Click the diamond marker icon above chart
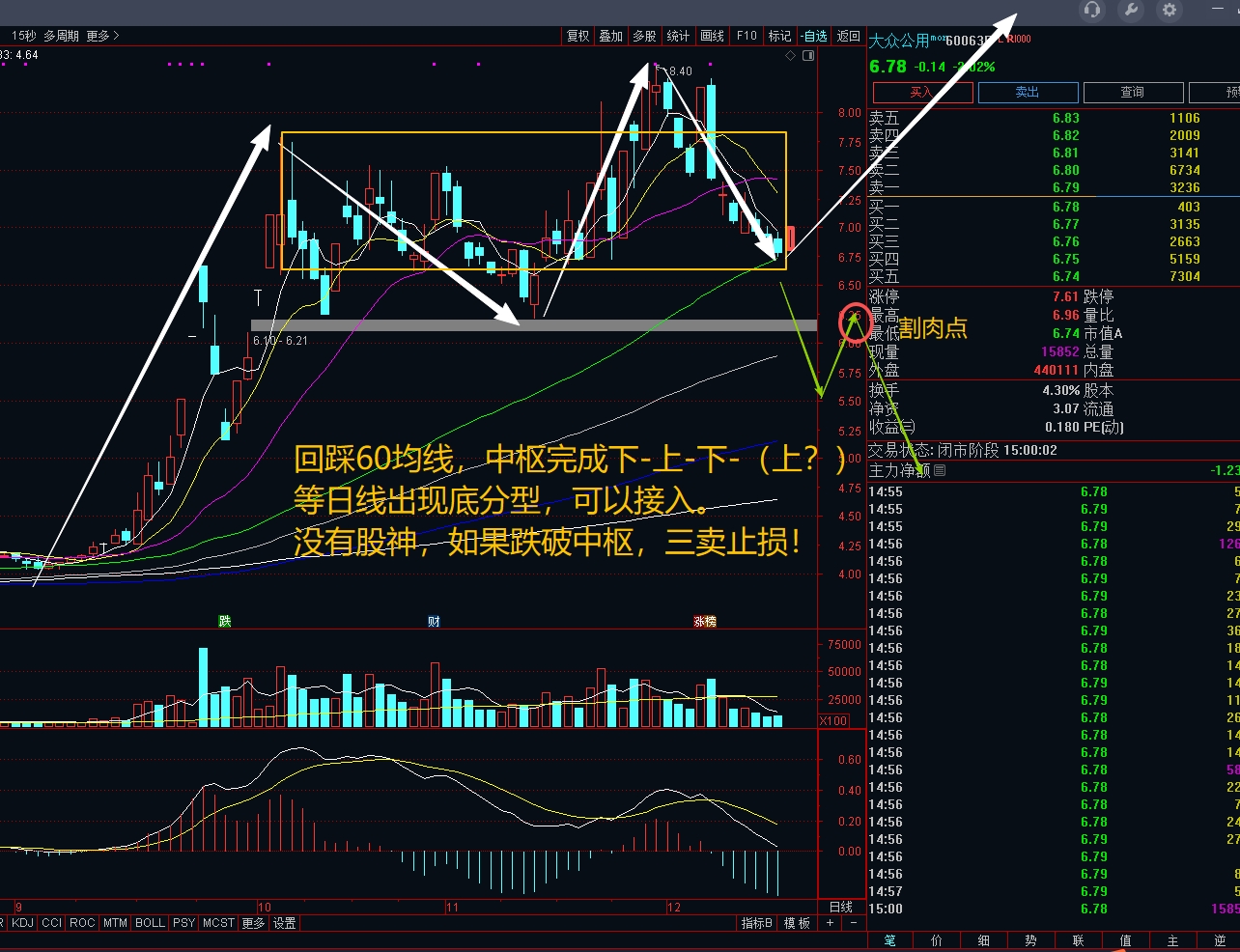Viewport: 1240px width, 952px height. point(790,56)
